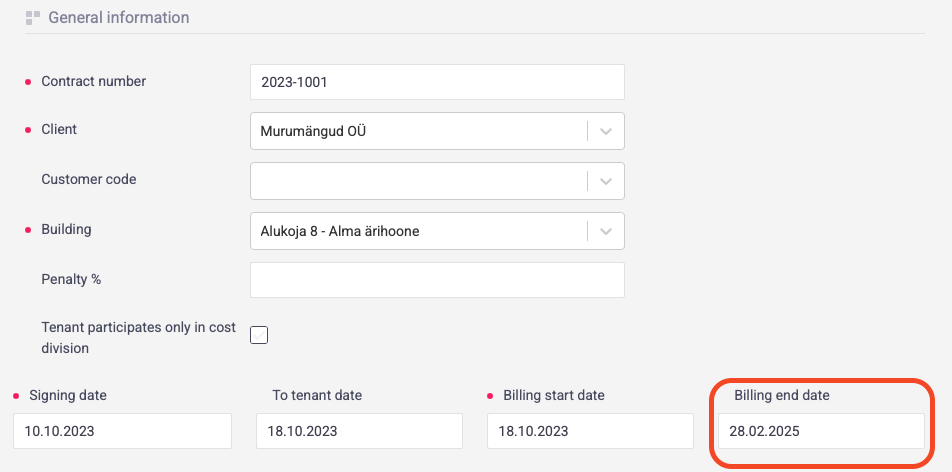Click the Billing end date field
Image resolution: width=952 pixels, height=472 pixels.
(821, 431)
